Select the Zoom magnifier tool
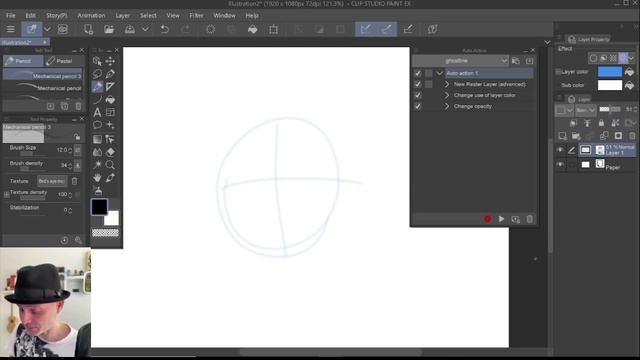The width and height of the screenshot is (640, 360). click(110, 165)
